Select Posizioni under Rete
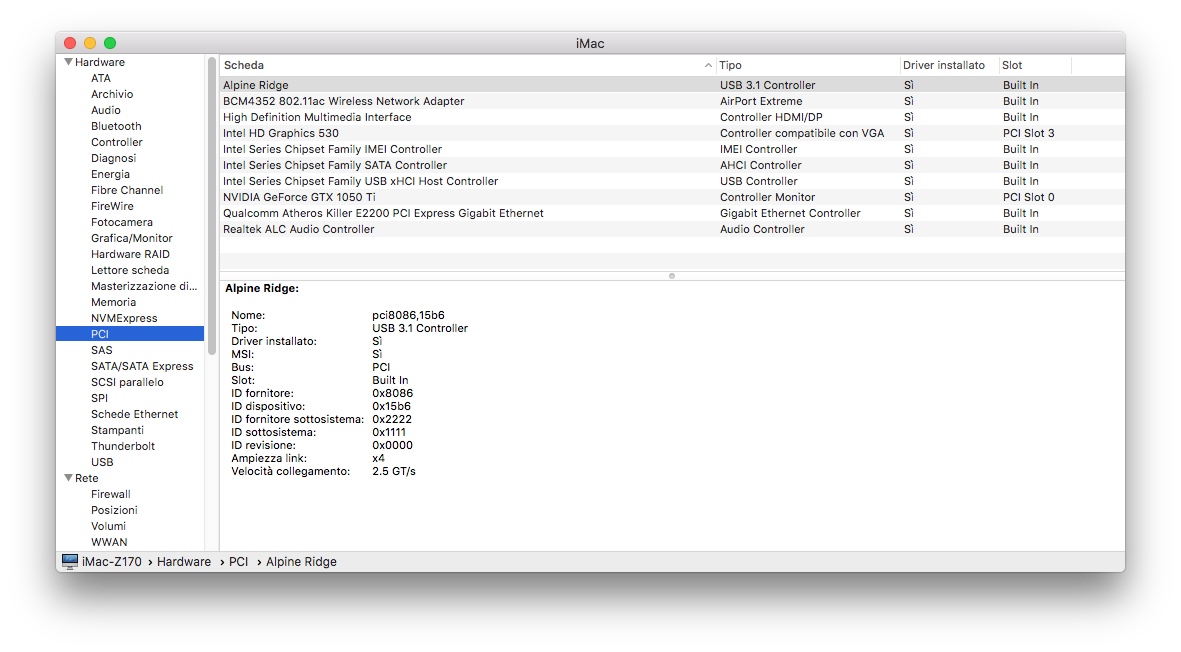This screenshot has height=652, width=1181. (x=114, y=510)
